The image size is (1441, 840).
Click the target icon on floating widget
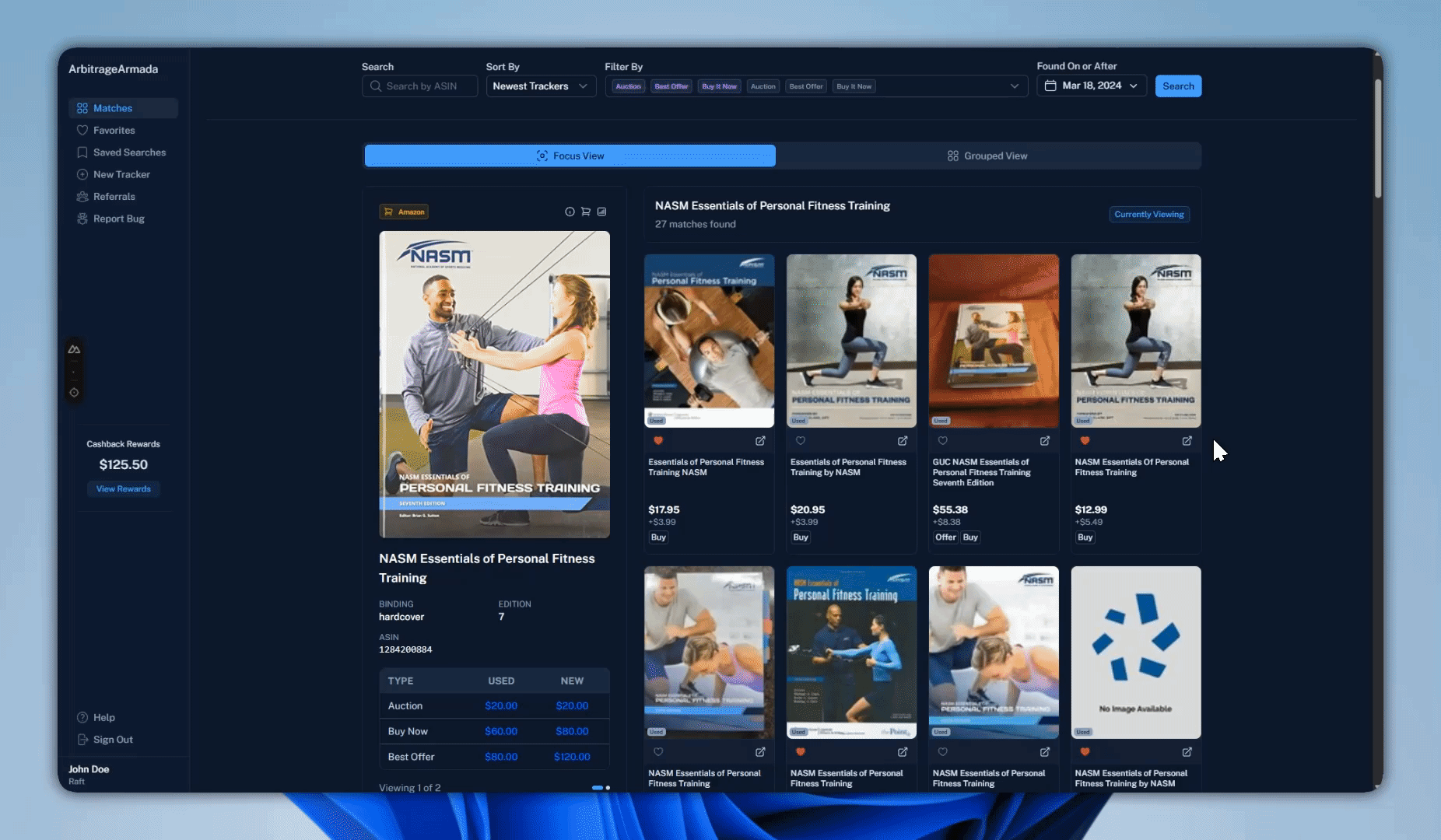coord(74,393)
